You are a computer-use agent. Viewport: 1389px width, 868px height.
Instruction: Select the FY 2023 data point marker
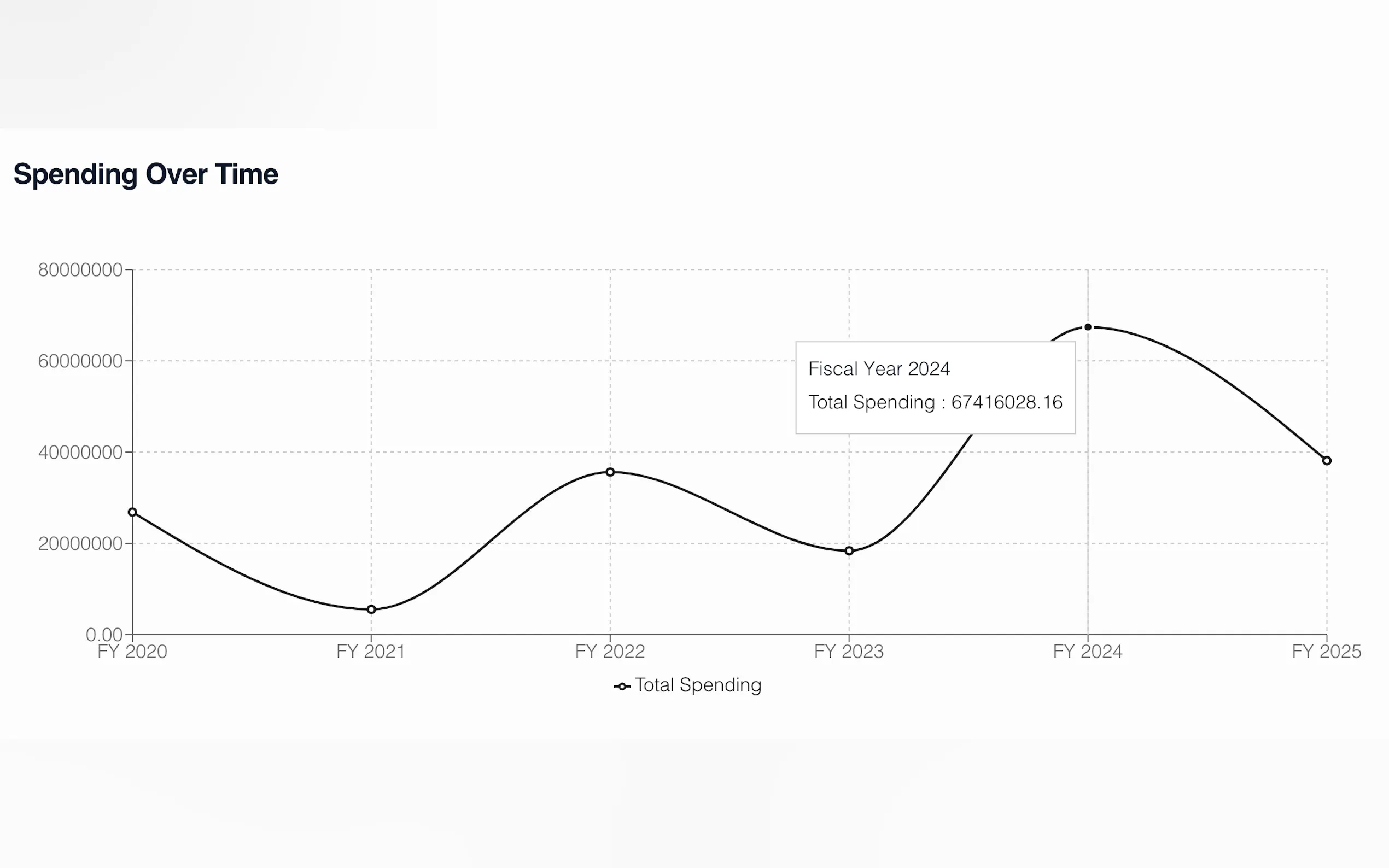coord(849,550)
